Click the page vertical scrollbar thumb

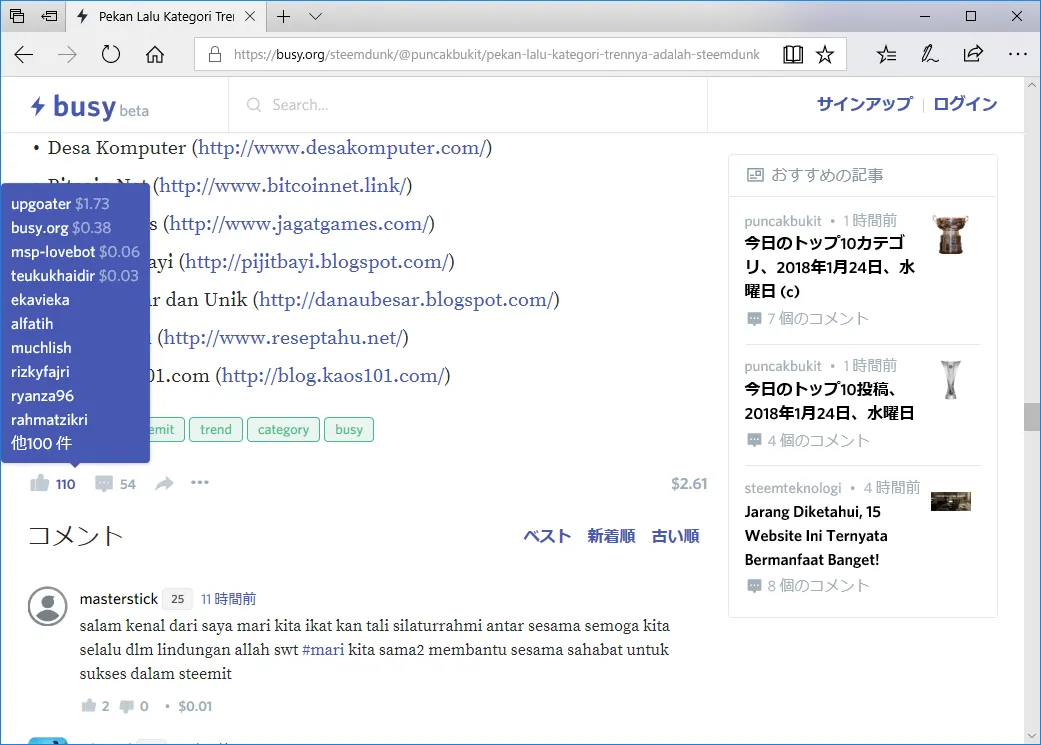click(1031, 417)
